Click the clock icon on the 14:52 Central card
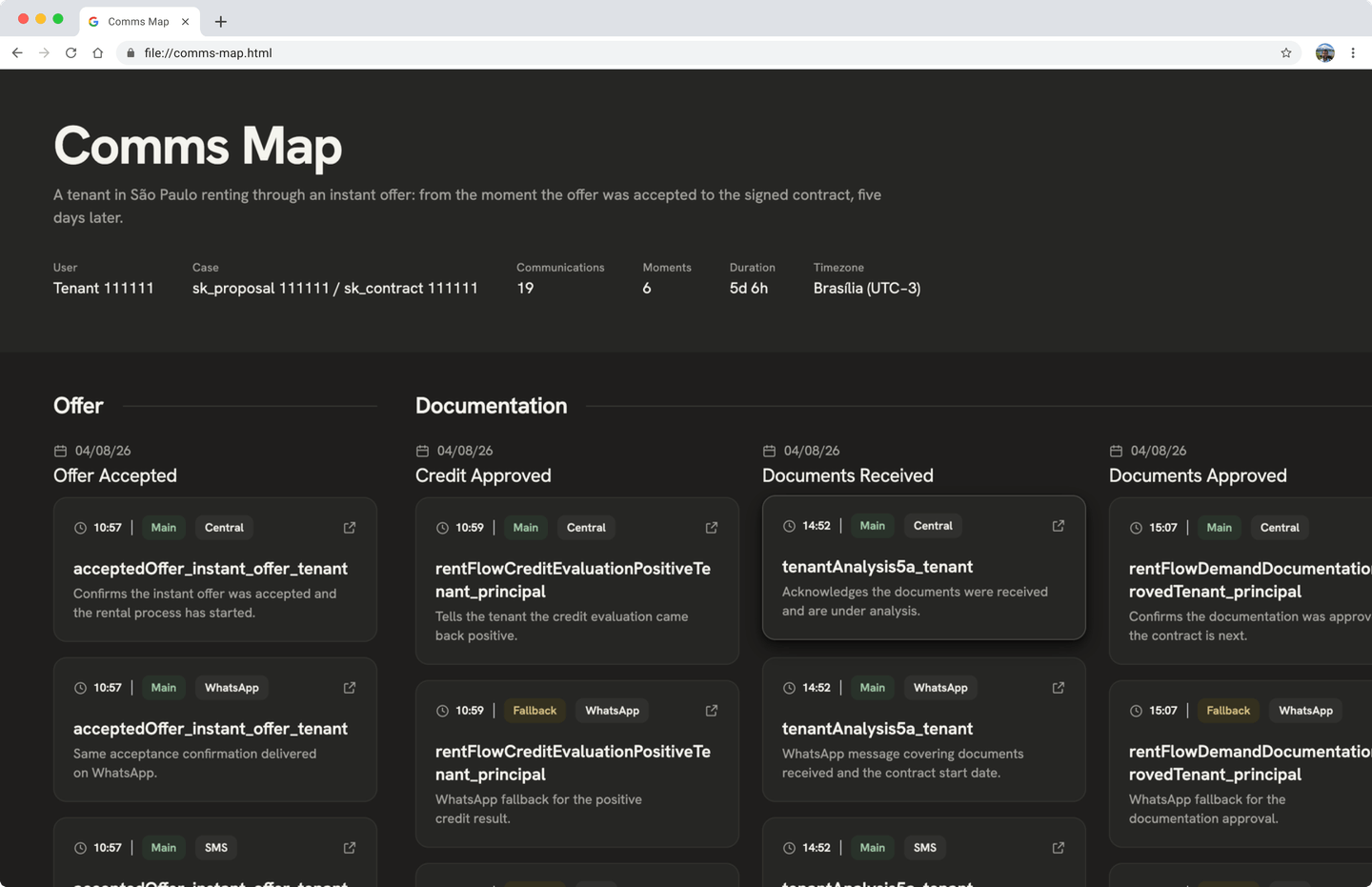This screenshot has width=1372, height=887. (789, 526)
